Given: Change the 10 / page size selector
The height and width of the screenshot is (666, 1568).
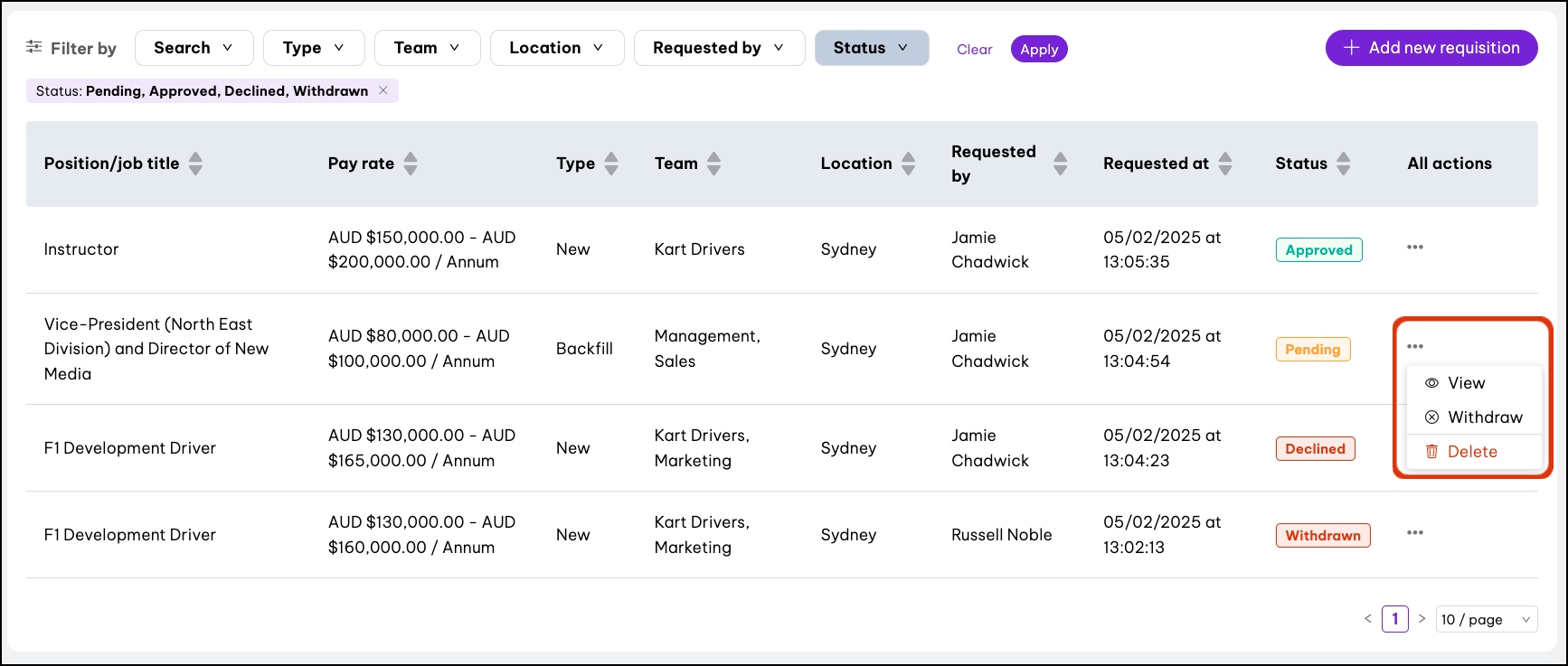Looking at the screenshot, I should point(1486,619).
